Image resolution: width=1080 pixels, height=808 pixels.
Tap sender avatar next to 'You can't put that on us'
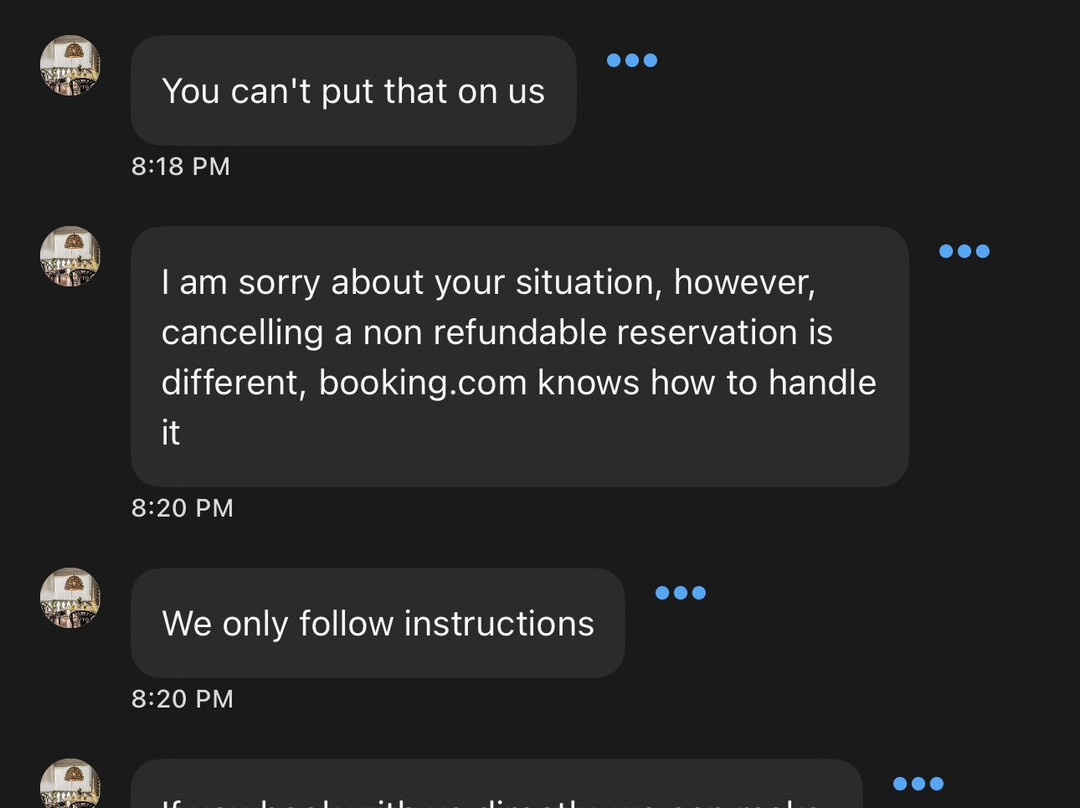(x=70, y=65)
